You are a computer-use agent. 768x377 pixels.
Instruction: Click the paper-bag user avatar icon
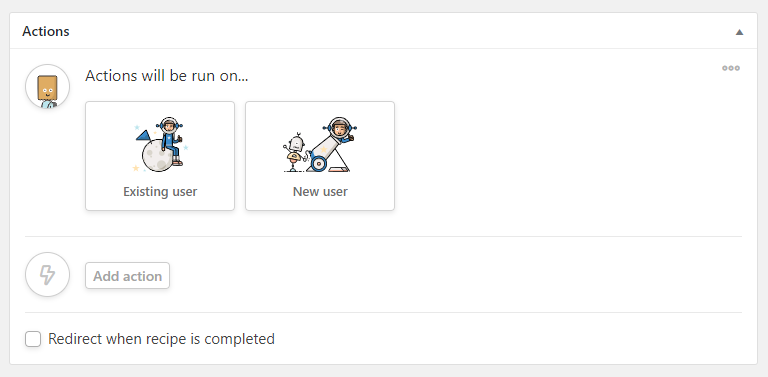48,87
